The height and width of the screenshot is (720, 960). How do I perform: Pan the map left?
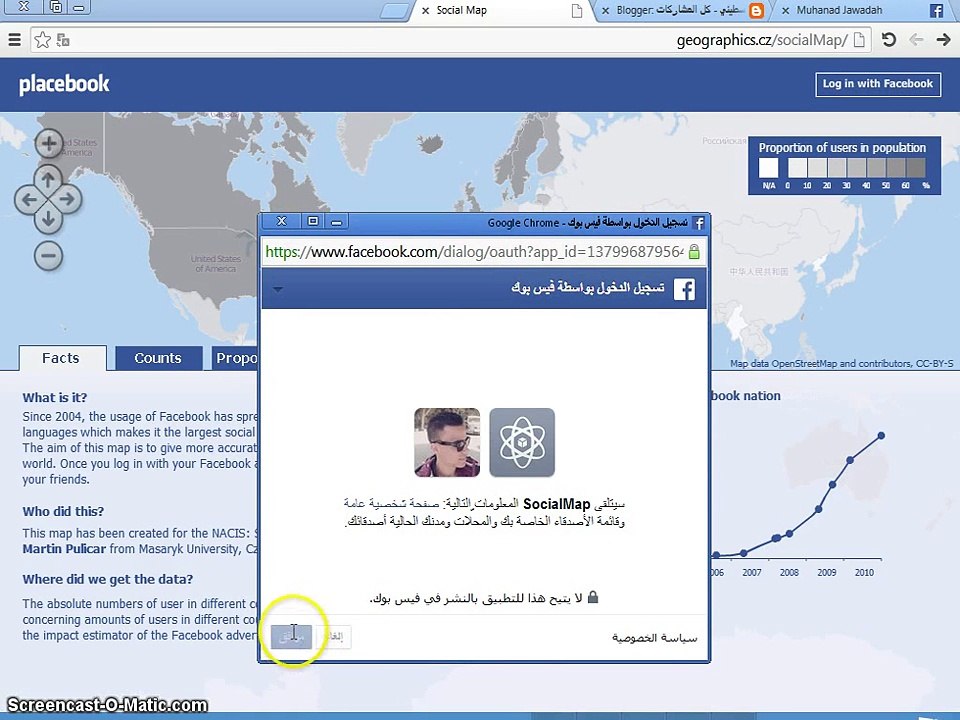tap(29, 199)
